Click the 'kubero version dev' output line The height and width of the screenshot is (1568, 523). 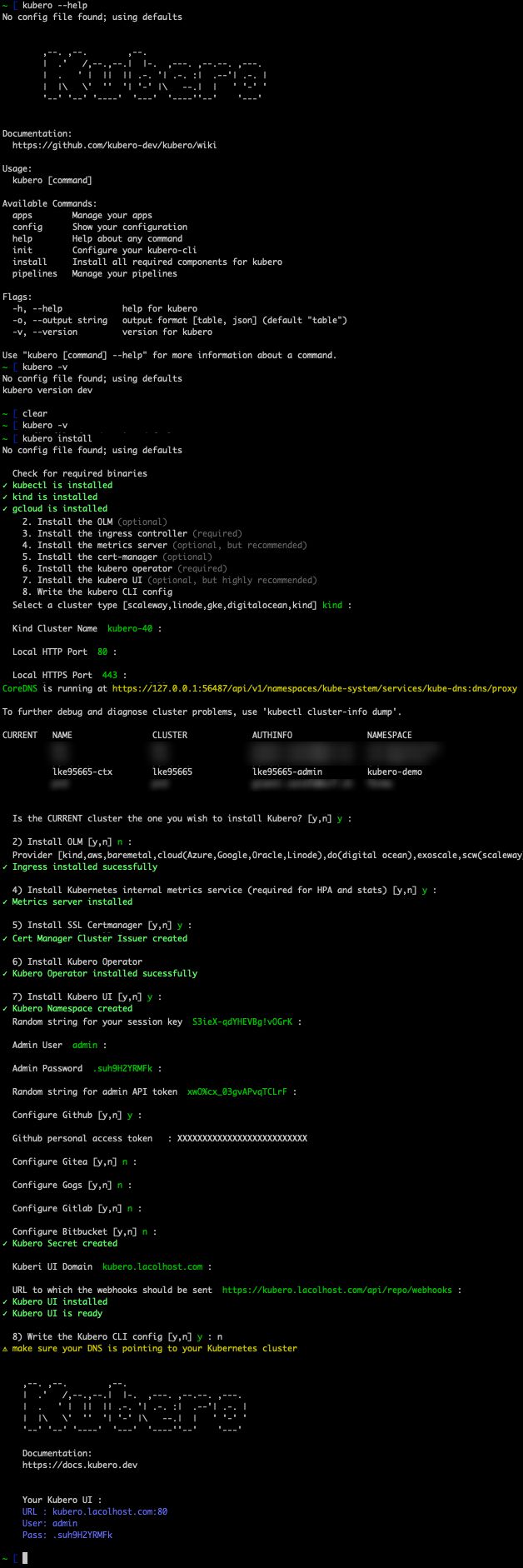pyautogui.click(x=47, y=390)
